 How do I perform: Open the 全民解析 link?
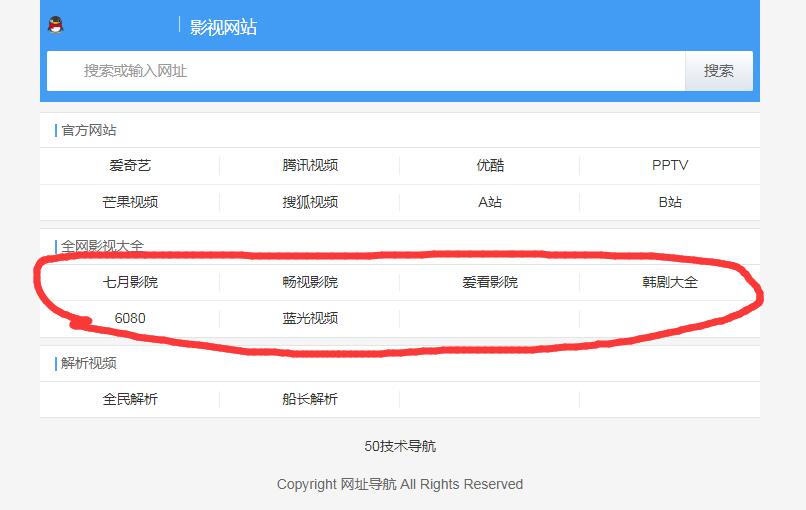(x=130, y=399)
